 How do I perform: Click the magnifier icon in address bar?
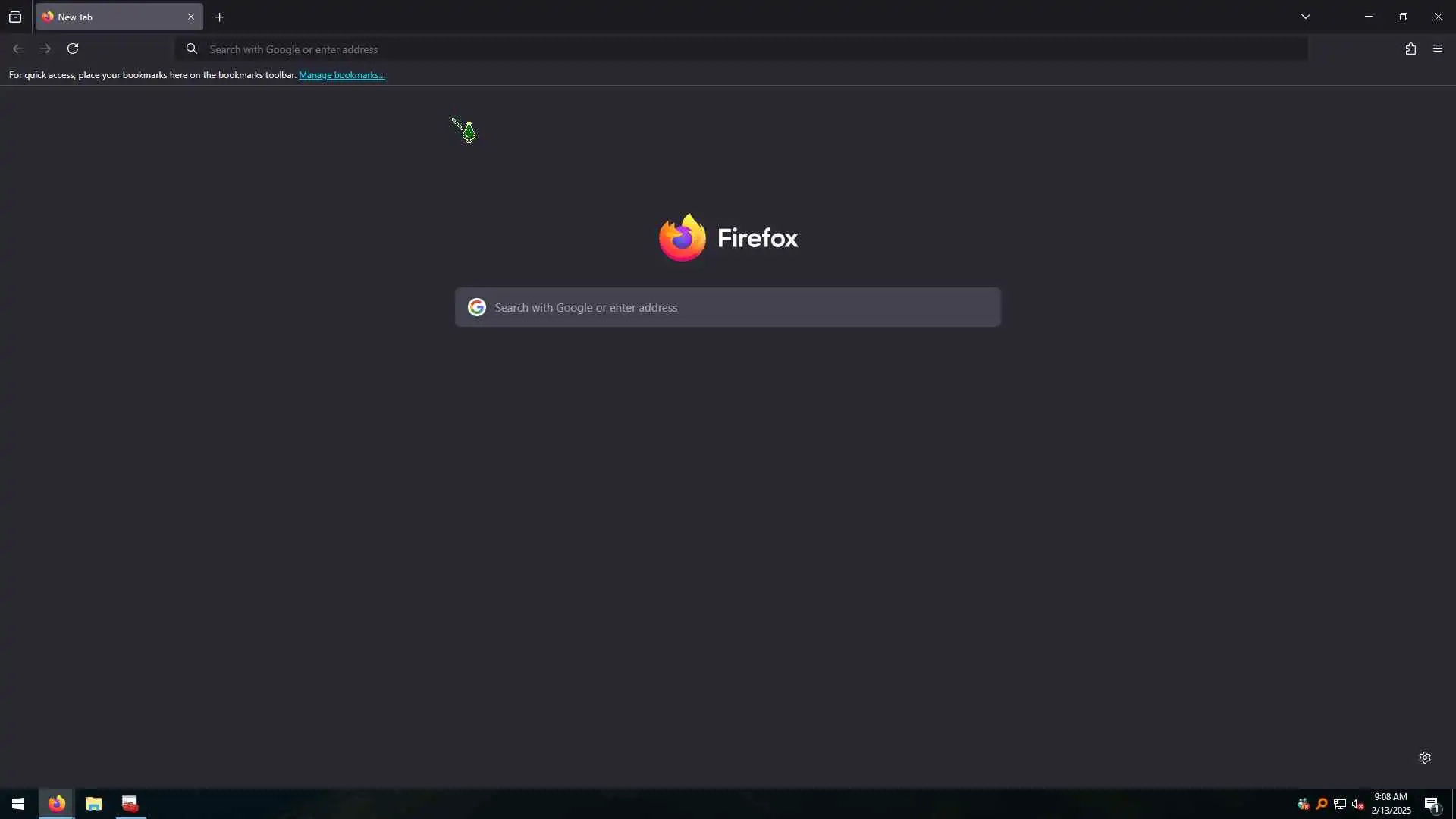pyautogui.click(x=192, y=49)
